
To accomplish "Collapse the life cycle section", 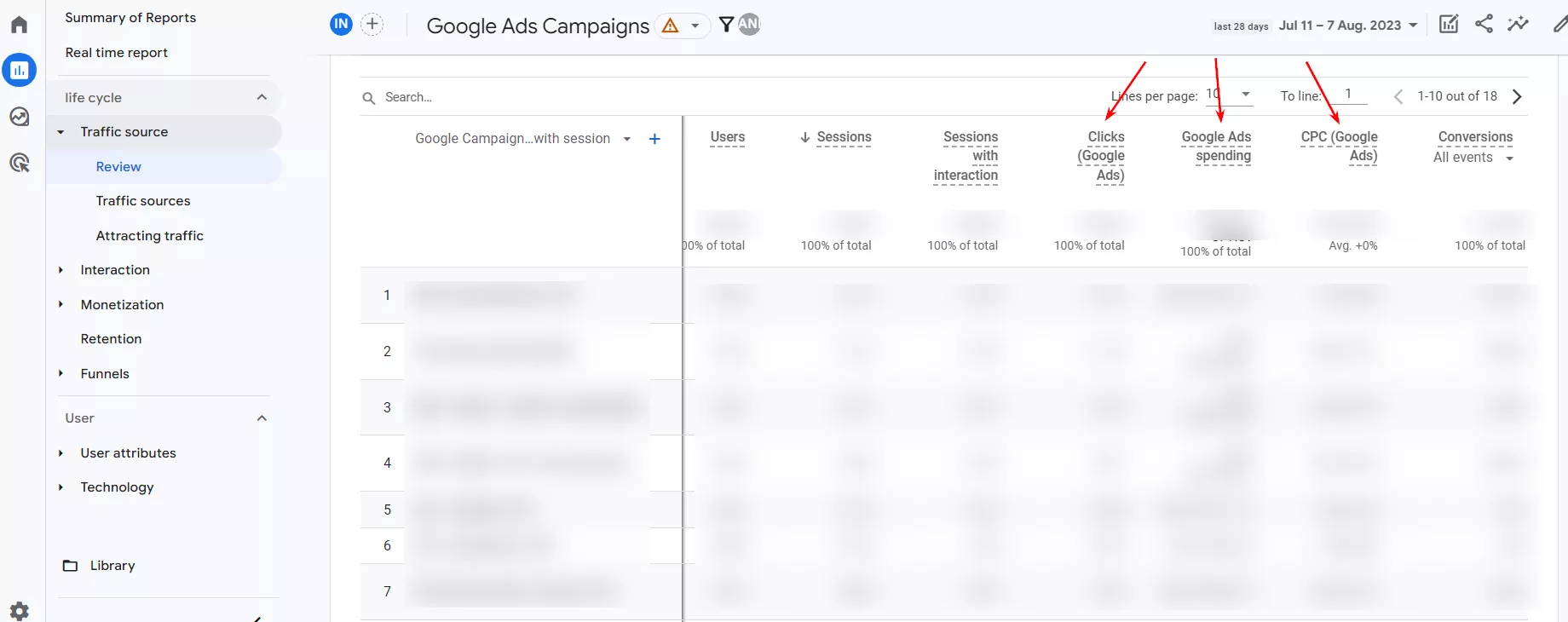I will (x=262, y=97).
